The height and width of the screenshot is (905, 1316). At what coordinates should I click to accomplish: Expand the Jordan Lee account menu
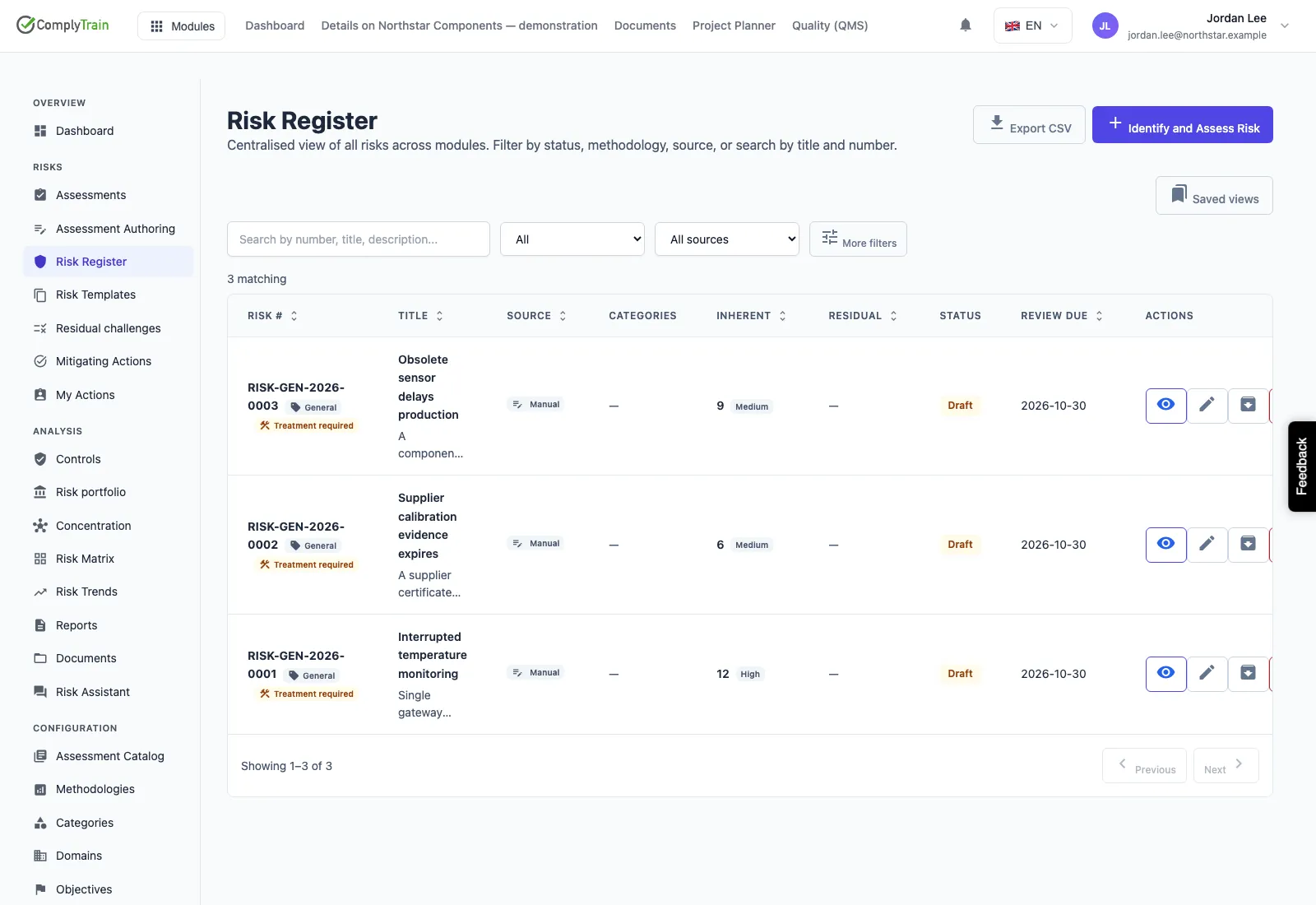coord(1286,26)
